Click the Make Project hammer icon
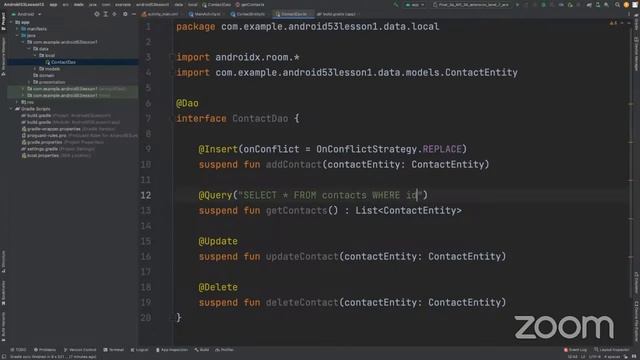The image size is (640, 360). click(396, 5)
